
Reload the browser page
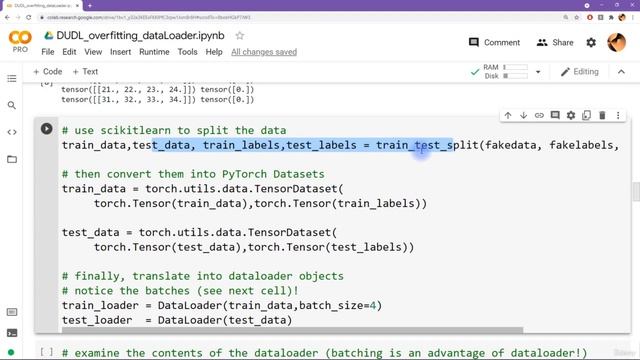(29, 18)
